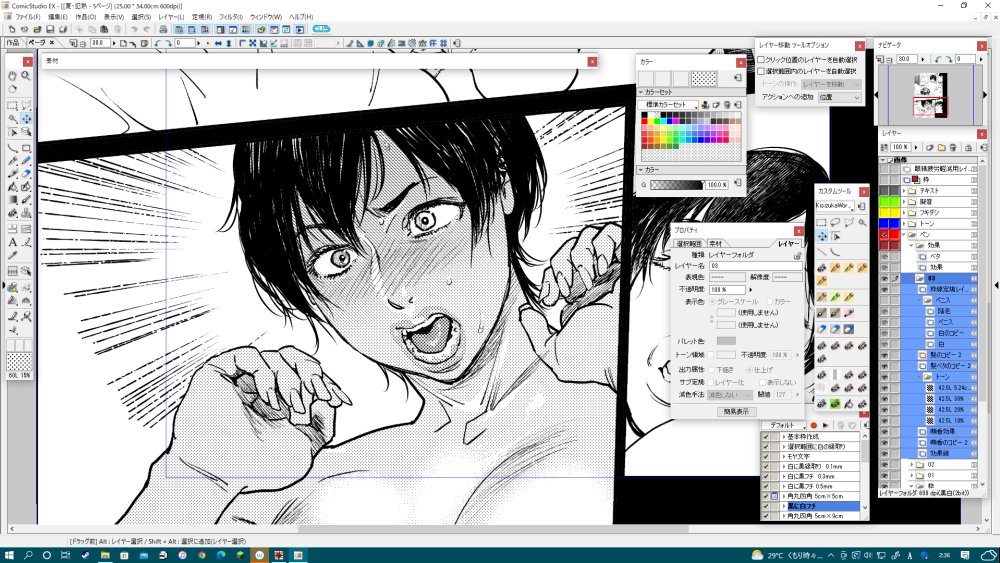Click the Undo arrow in main toolbar
This screenshot has width=1000, height=563.
134,29
